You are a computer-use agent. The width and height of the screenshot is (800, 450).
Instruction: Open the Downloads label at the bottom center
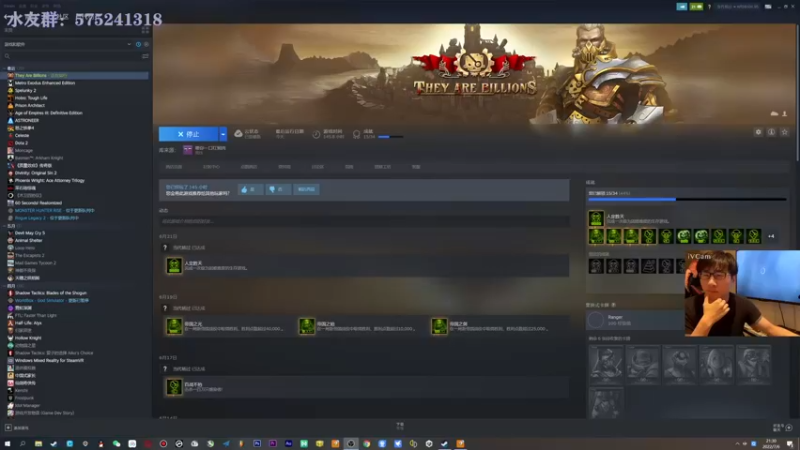[x=400, y=426]
